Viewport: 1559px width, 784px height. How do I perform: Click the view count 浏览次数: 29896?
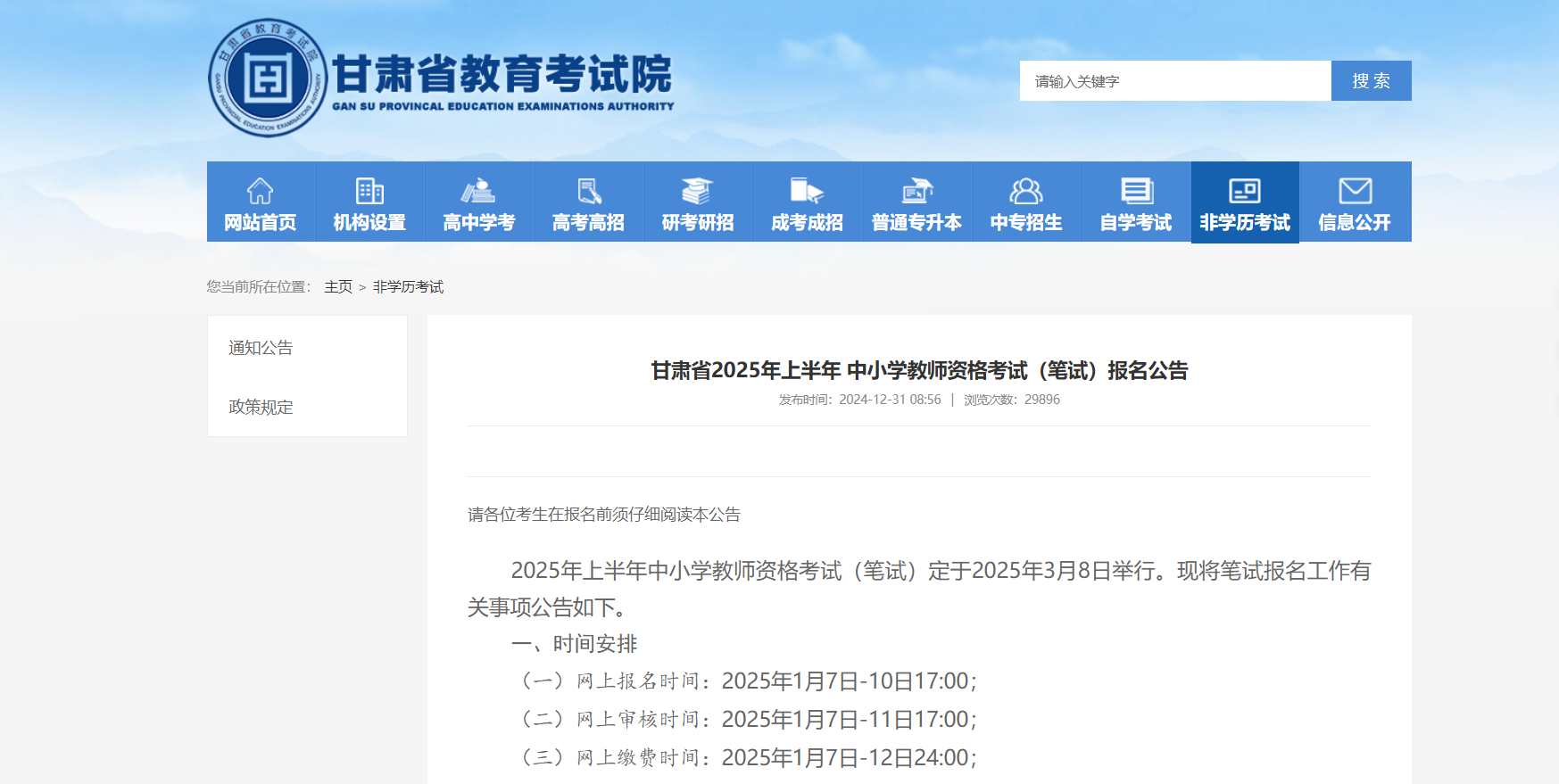[x=1012, y=400]
